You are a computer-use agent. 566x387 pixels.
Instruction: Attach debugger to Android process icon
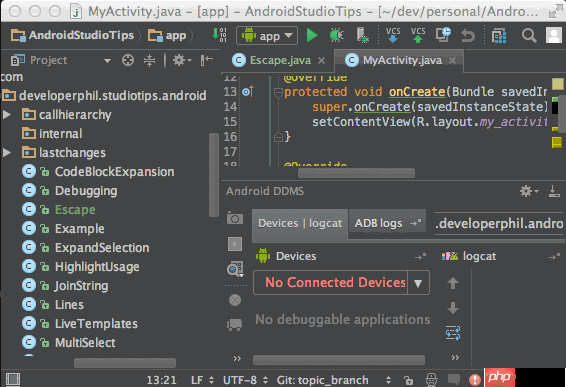(x=362, y=35)
